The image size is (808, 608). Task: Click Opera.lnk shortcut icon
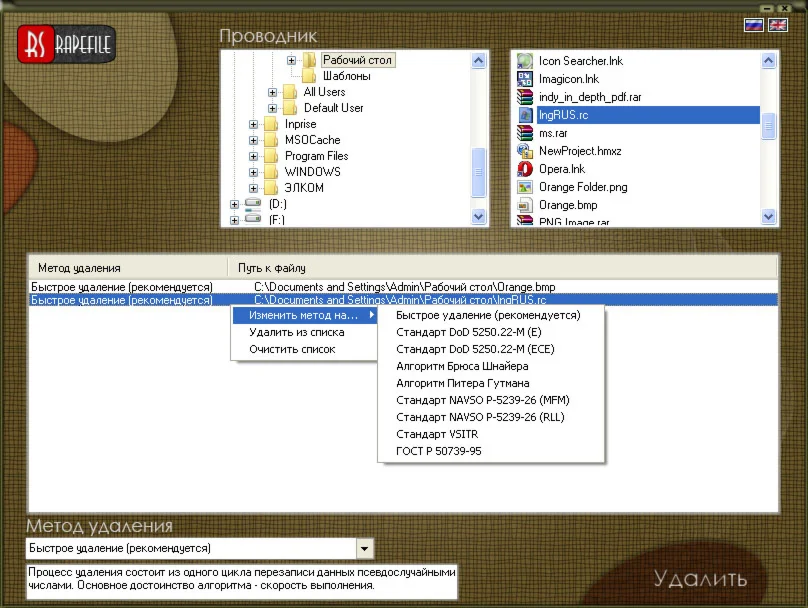tap(525, 169)
